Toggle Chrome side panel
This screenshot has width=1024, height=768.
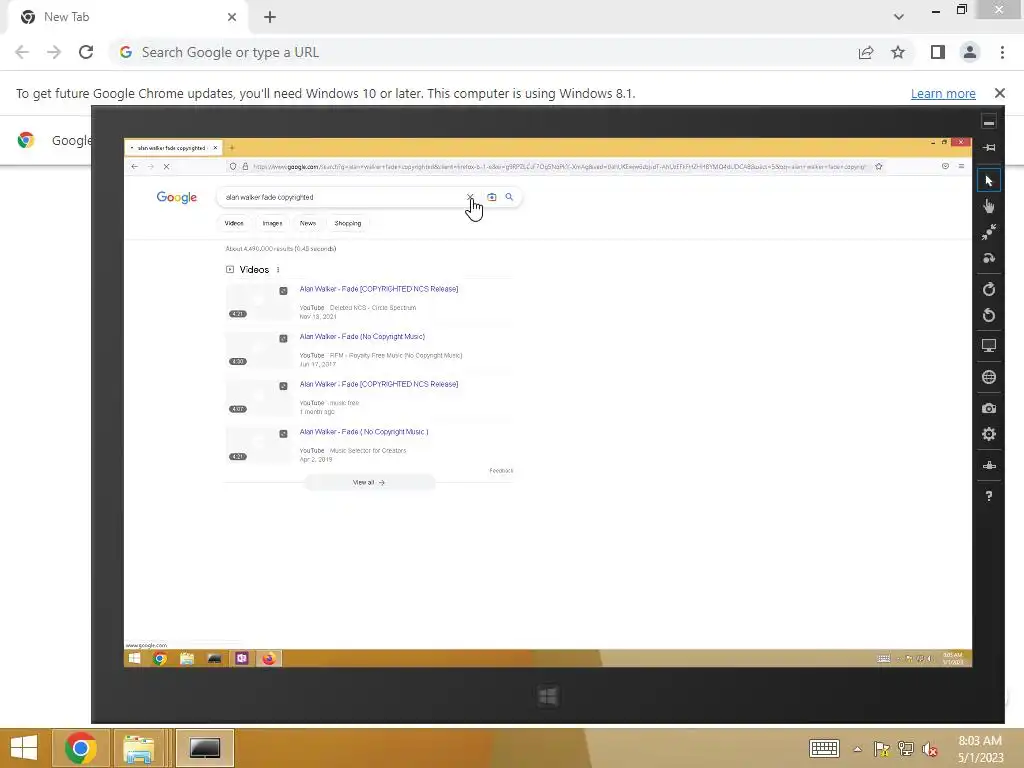click(x=938, y=52)
